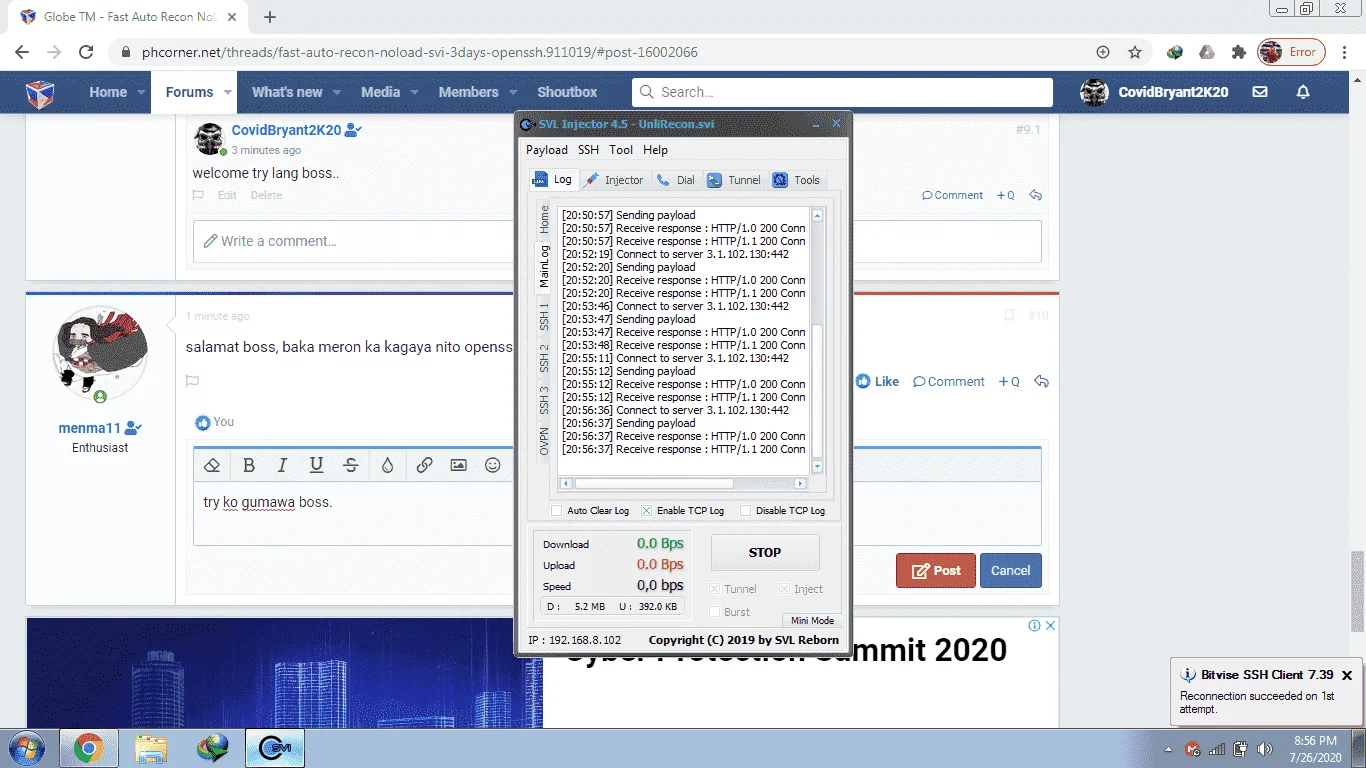
Task: Check the Disable TCP Log checkbox
Action: 745,511
